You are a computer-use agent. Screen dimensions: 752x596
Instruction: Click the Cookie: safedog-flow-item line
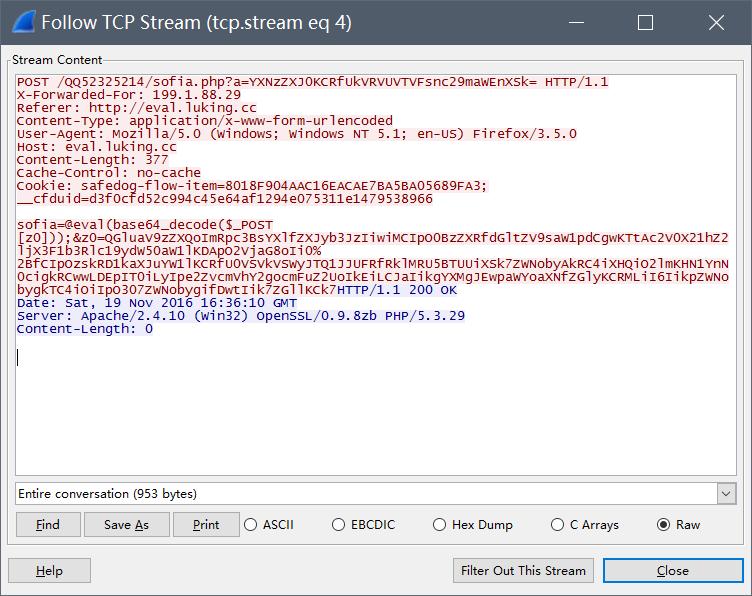click(x=252, y=186)
